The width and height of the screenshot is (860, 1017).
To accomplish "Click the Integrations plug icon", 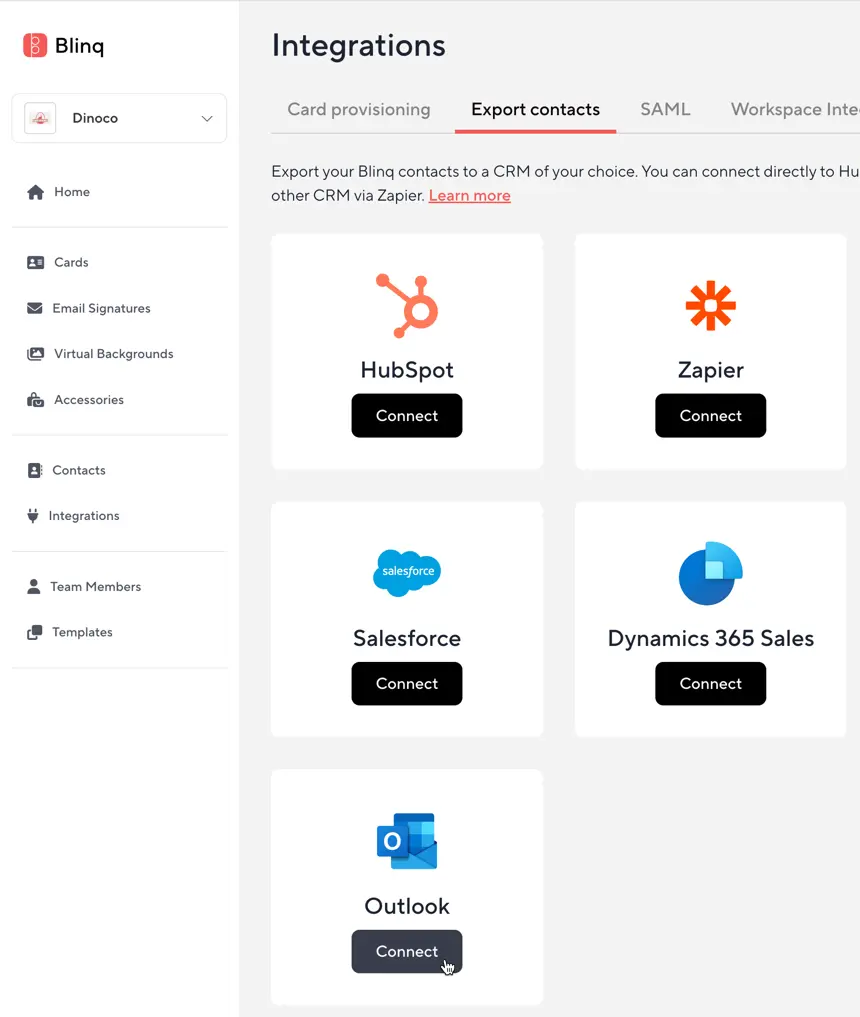I will point(33,516).
